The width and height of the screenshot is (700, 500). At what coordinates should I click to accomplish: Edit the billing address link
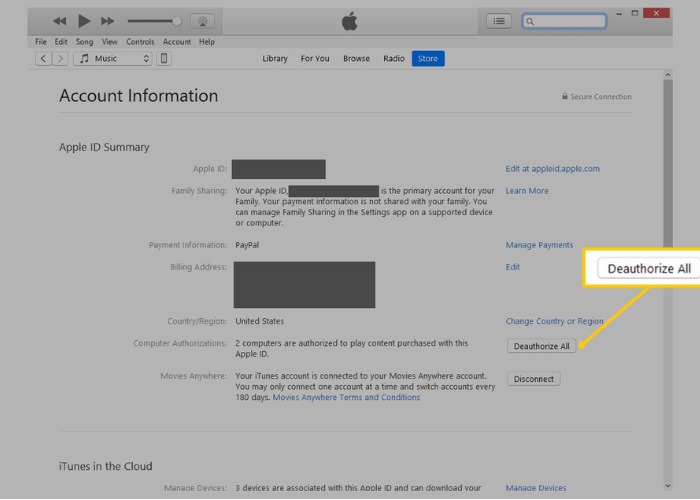[512, 267]
